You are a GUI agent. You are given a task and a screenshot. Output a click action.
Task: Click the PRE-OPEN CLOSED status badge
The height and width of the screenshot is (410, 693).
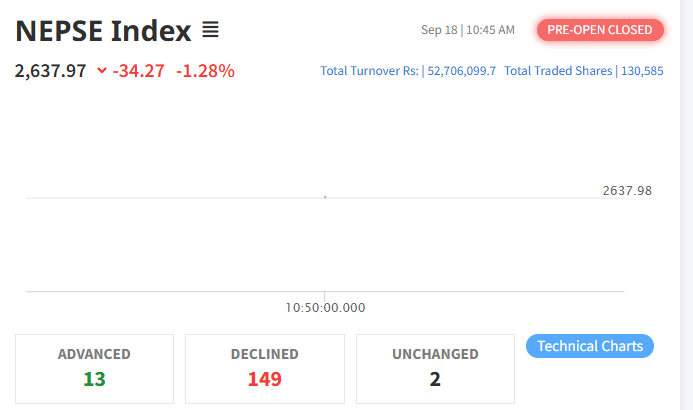point(600,30)
